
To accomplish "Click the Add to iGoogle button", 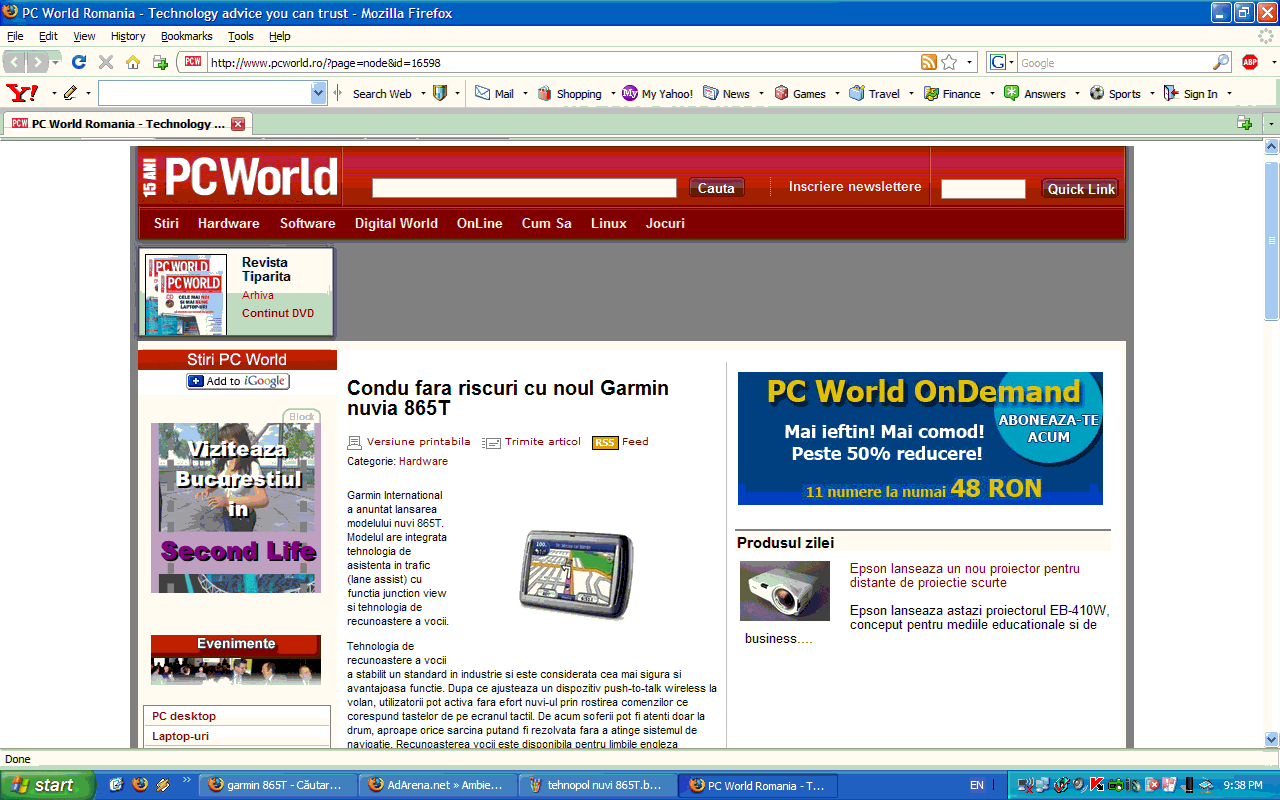I will 238,381.
